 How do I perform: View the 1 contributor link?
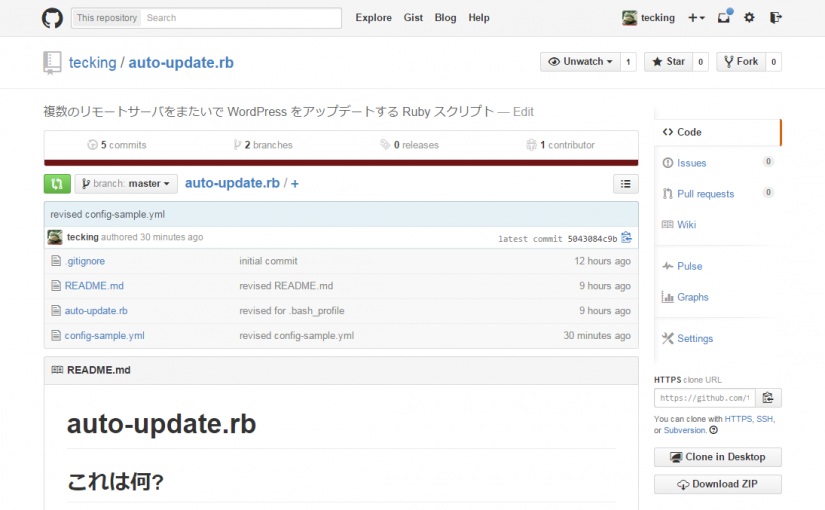click(560, 145)
